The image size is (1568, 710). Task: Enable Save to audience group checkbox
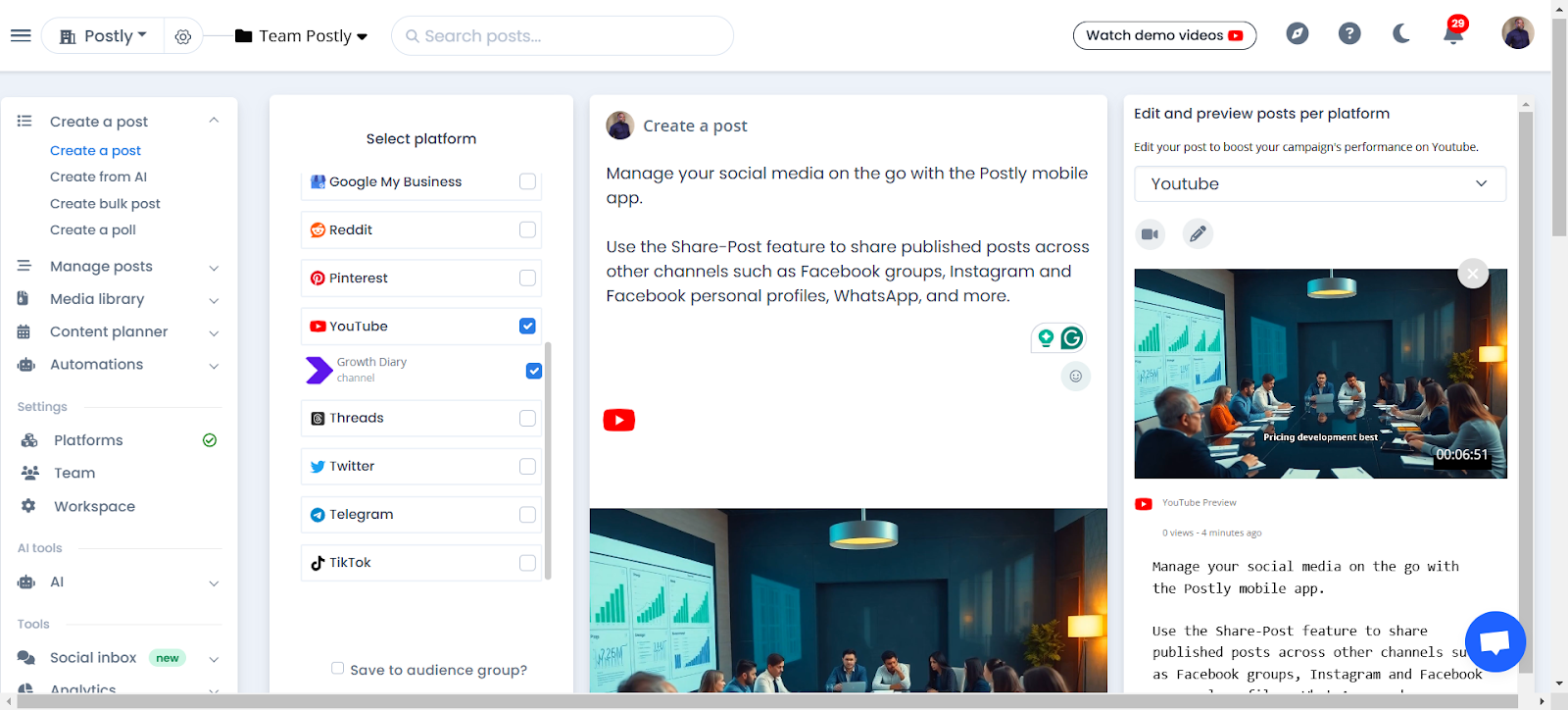(x=337, y=669)
